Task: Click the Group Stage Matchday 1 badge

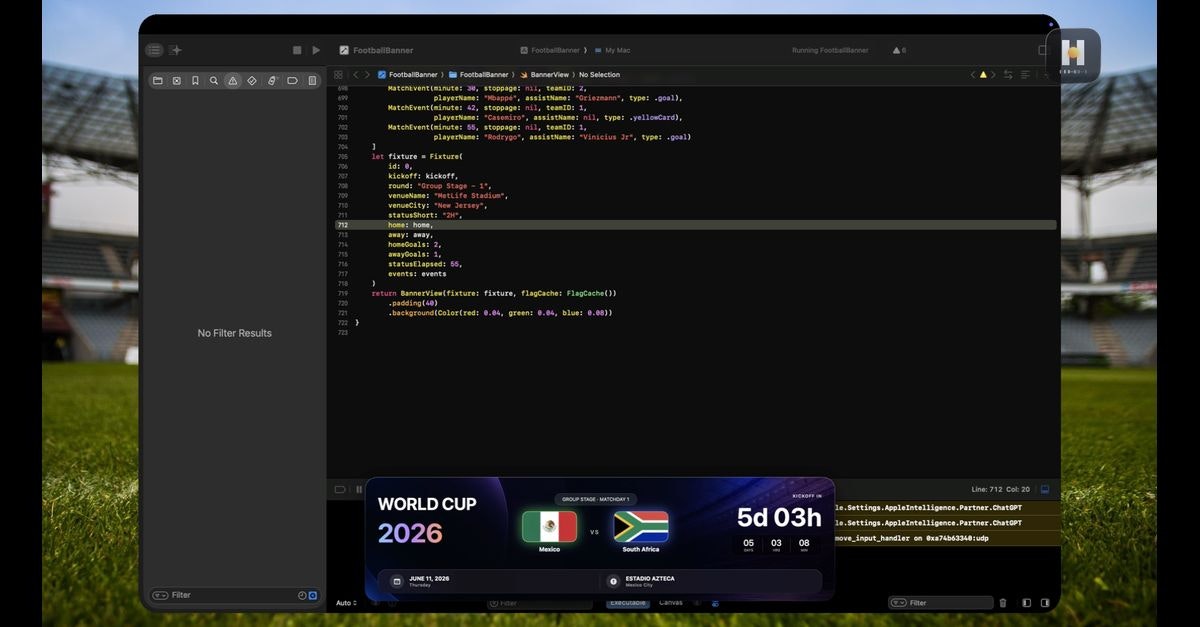Action: point(595,499)
